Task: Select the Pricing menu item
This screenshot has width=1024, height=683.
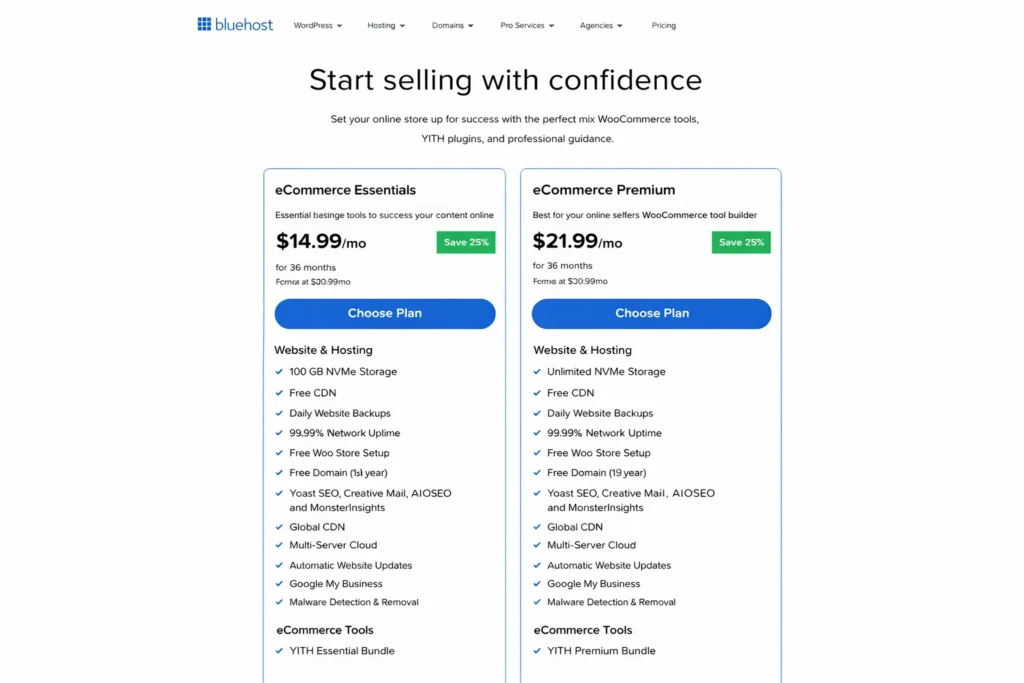Action: [663, 25]
